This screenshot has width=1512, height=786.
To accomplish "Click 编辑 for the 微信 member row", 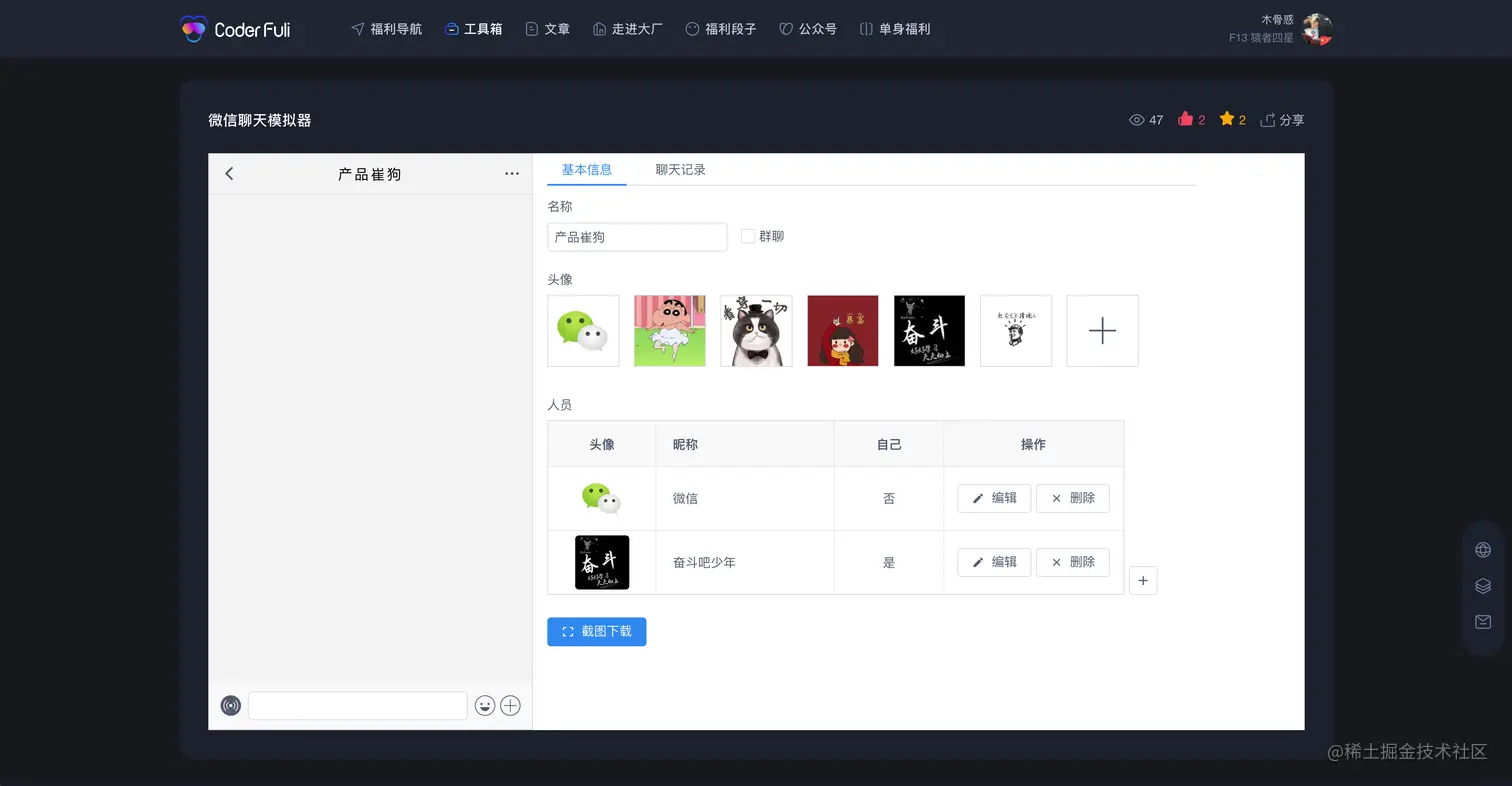I will pos(993,498).
